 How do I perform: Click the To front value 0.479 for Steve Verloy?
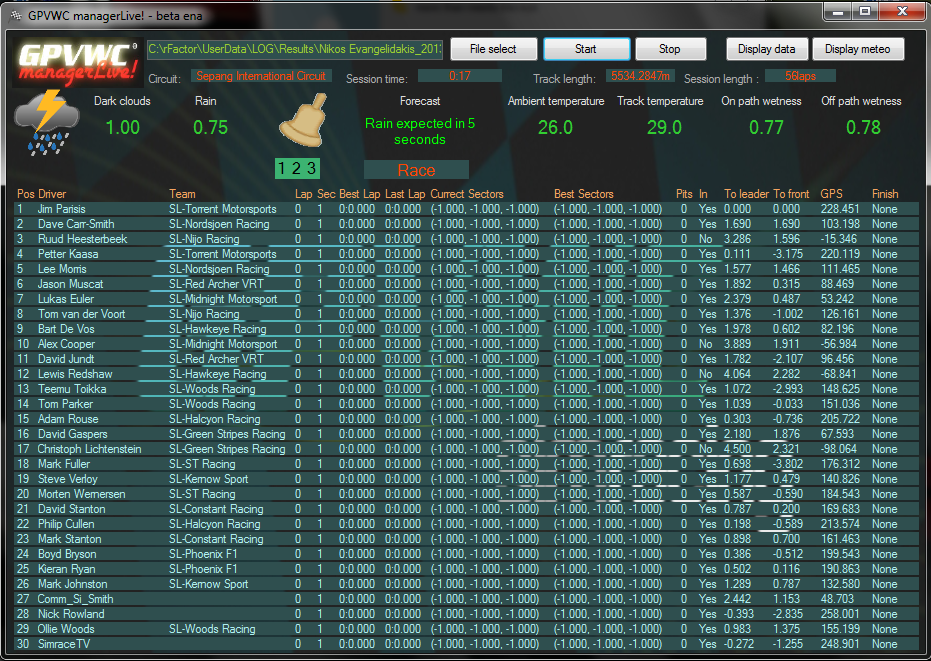[x=787, y=479]
